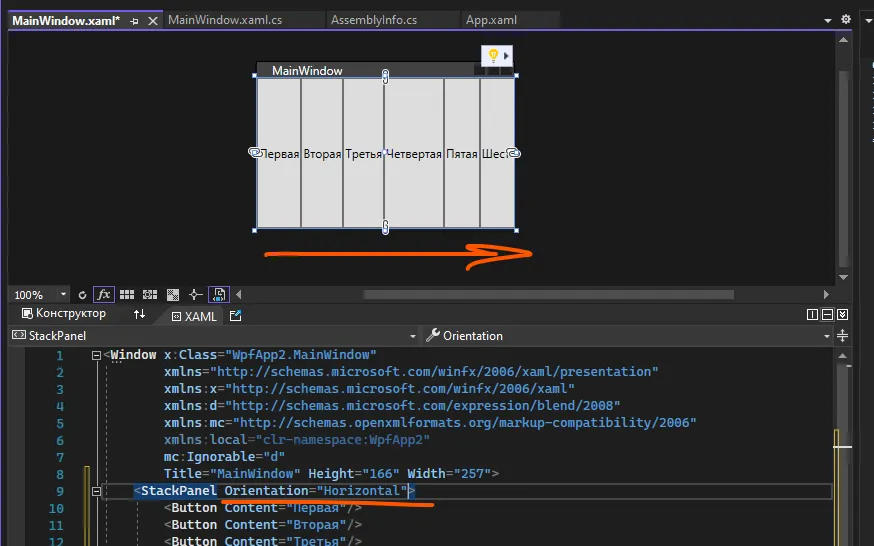Screen dimensions: 874x546
Task: Click Button Content Первая on line 10
Action: pos(263,508)
